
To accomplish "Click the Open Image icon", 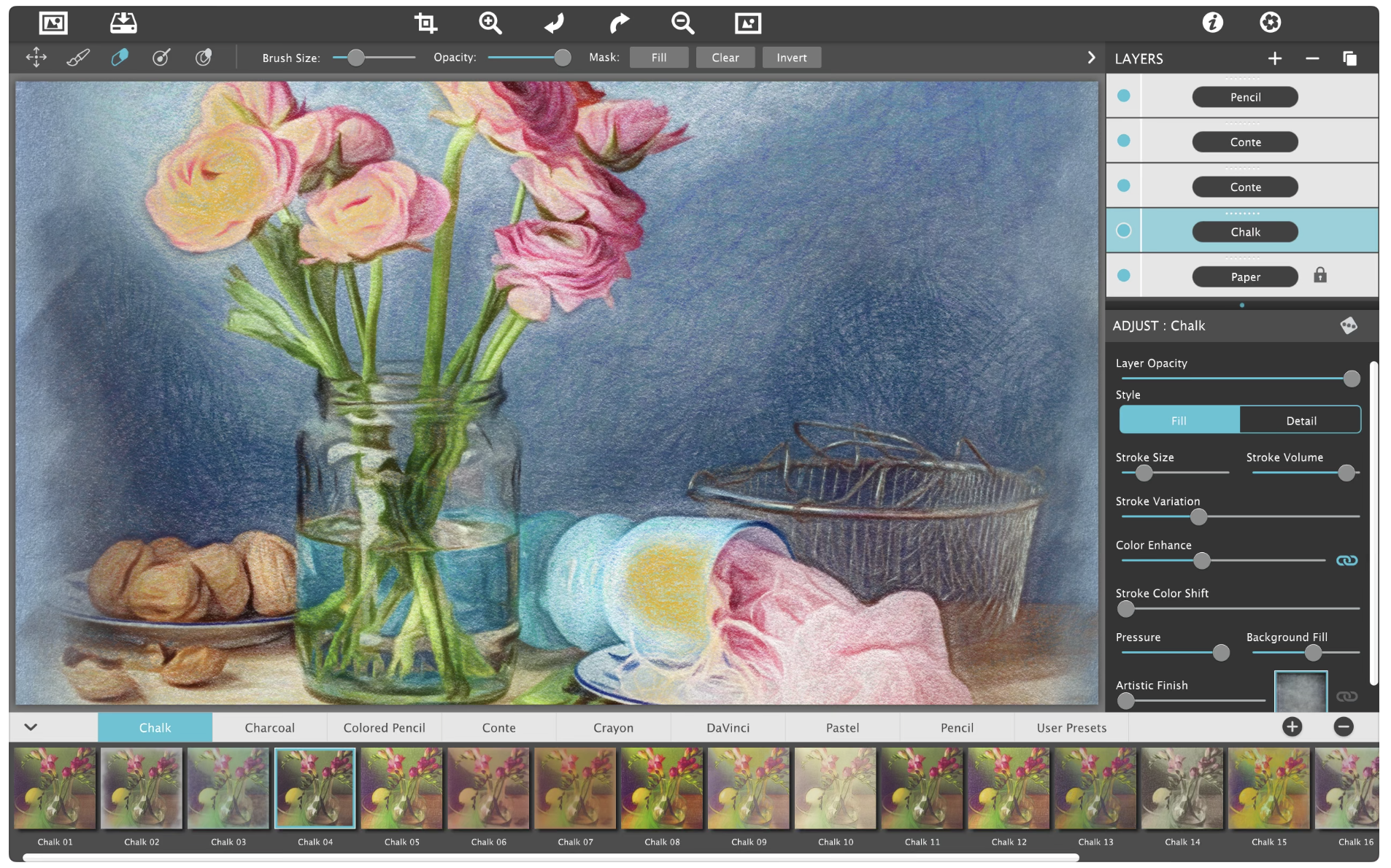I will point(53,23).
